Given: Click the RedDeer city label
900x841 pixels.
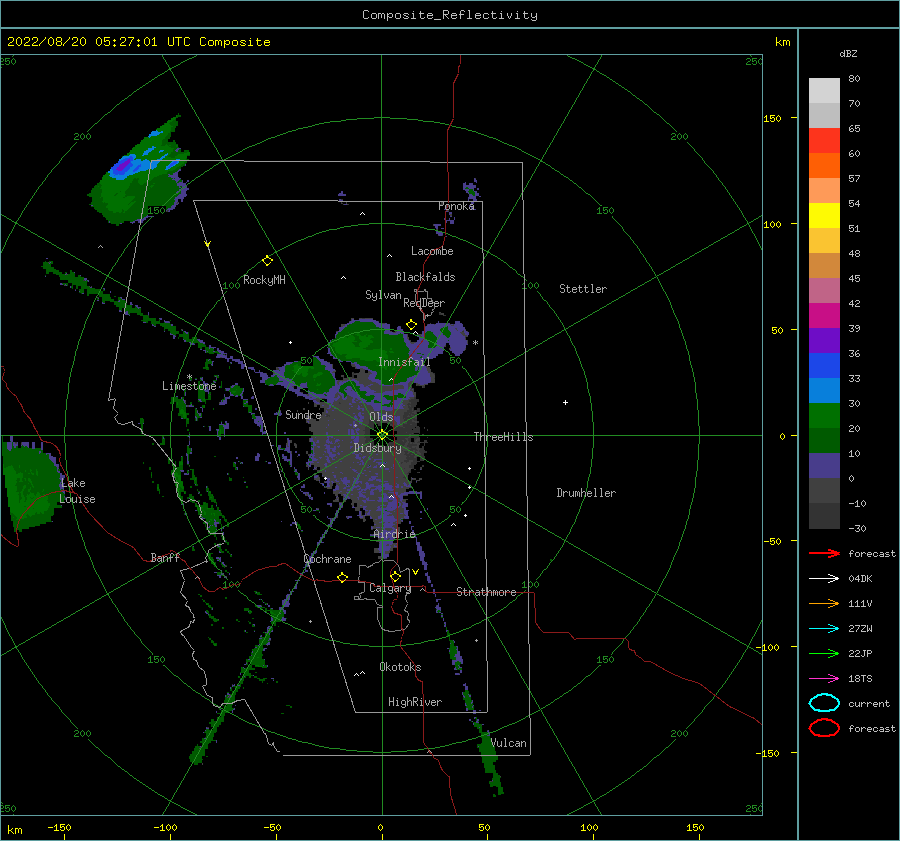Looking at the screenshot, I should (424, 303).
